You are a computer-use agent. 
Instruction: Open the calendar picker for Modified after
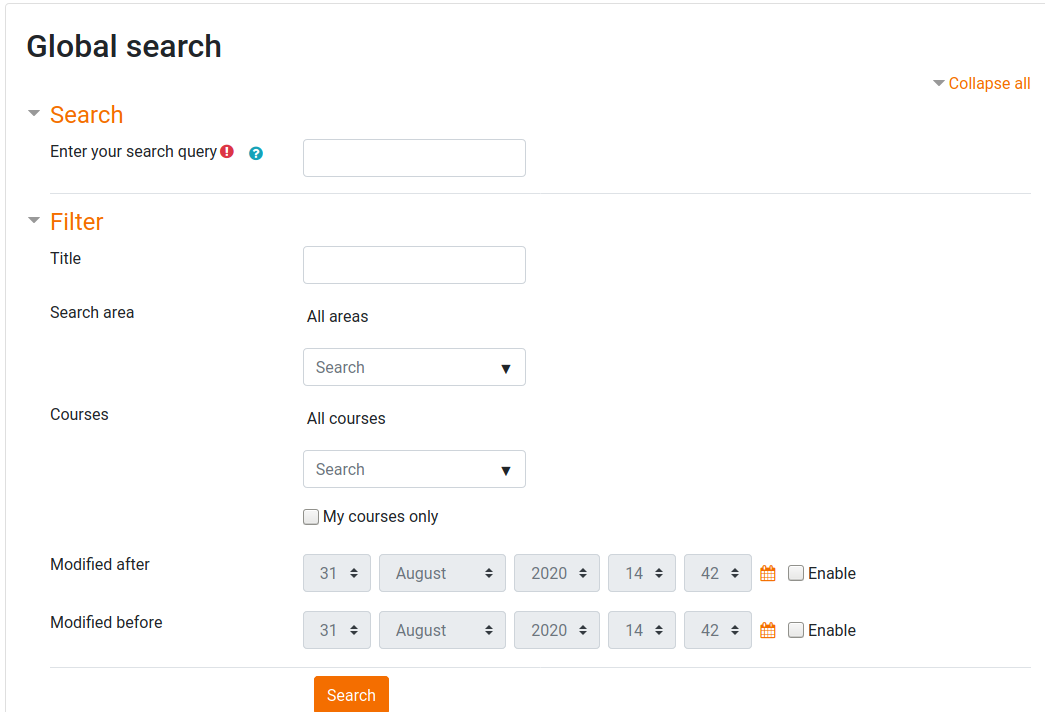(x=766, y=573)
